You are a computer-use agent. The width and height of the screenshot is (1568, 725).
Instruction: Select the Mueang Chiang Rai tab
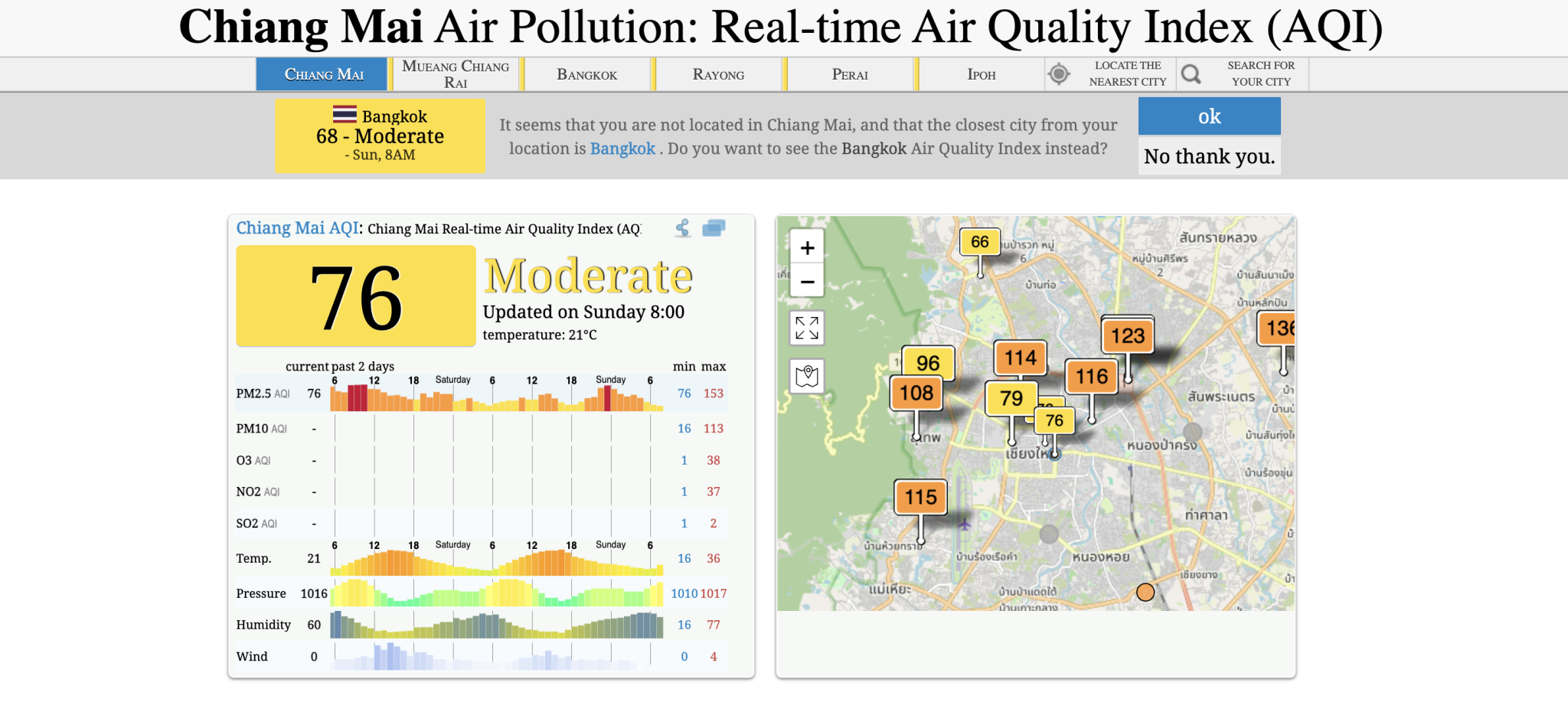(x=455, y=74)
